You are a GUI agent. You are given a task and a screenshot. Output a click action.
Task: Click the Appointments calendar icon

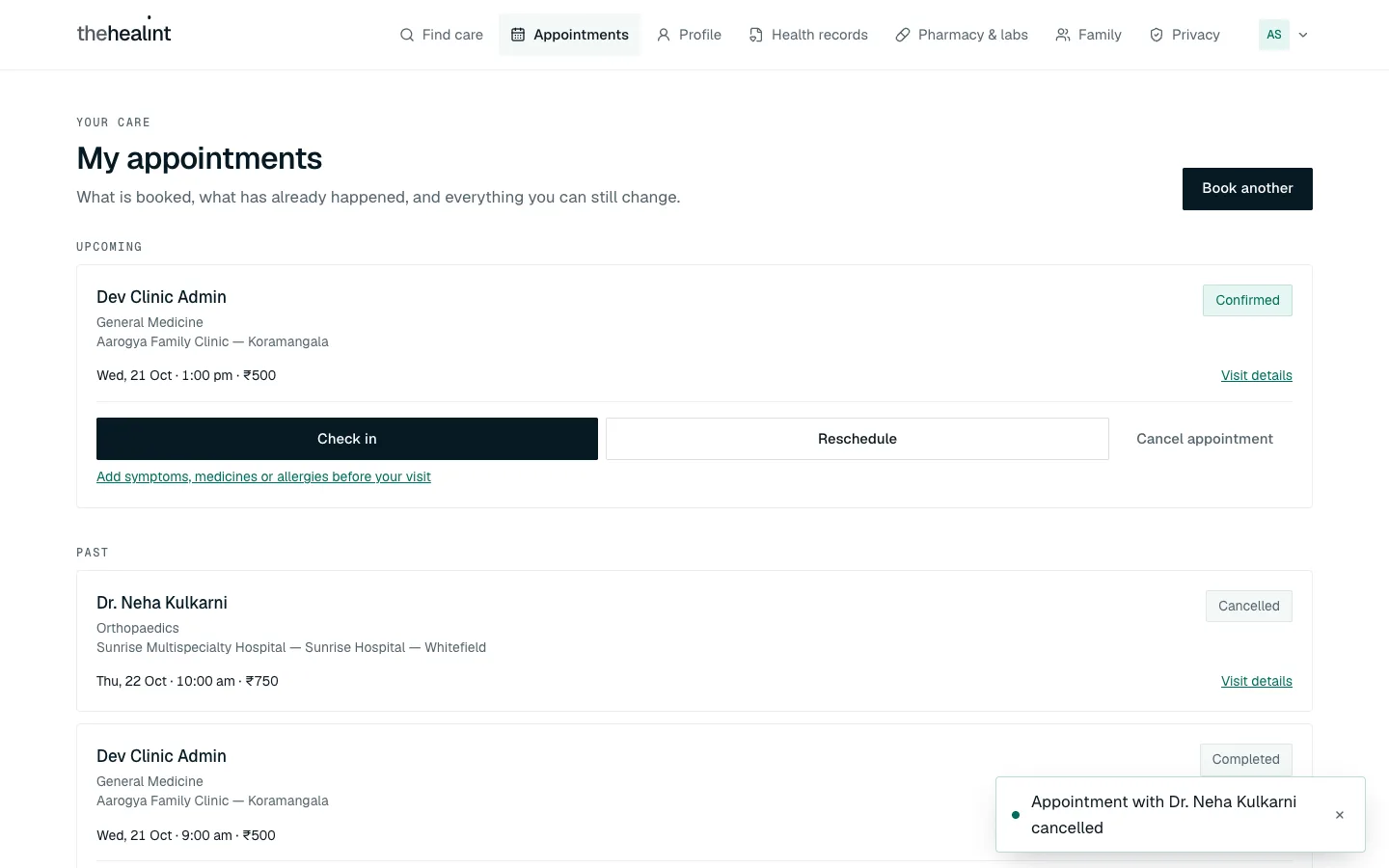(x=518, y=35)
